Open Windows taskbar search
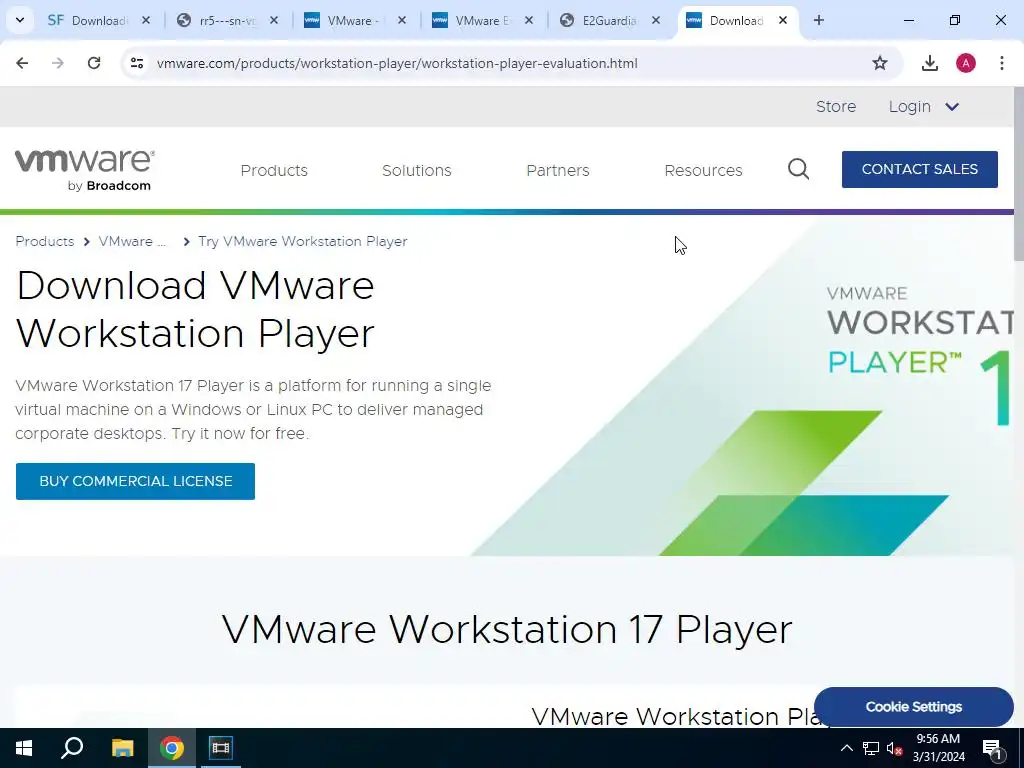The image size is (1024, 768). [72, 748]
